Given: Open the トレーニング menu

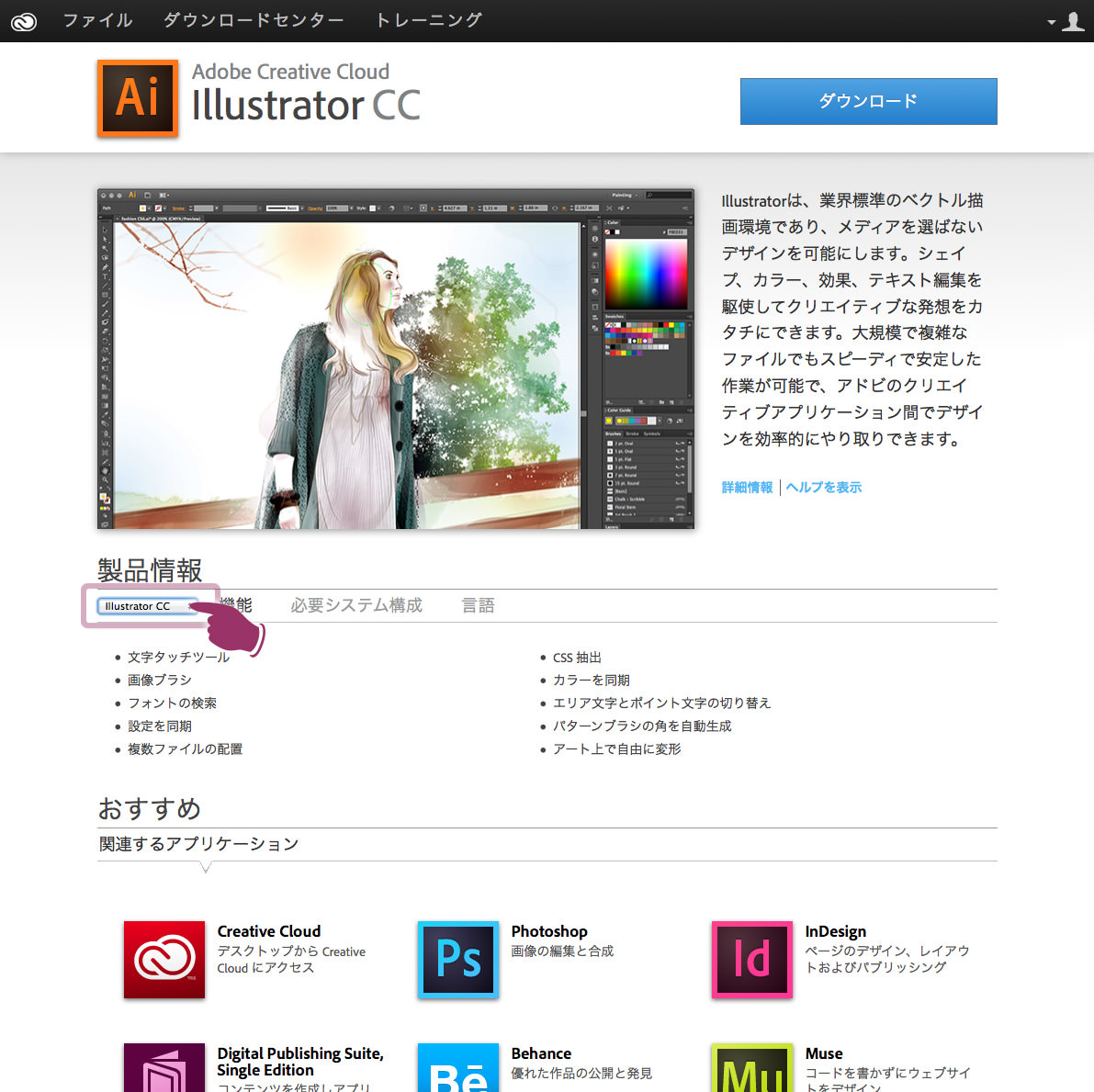Looking at the screenshot, I should pos(429,20).
